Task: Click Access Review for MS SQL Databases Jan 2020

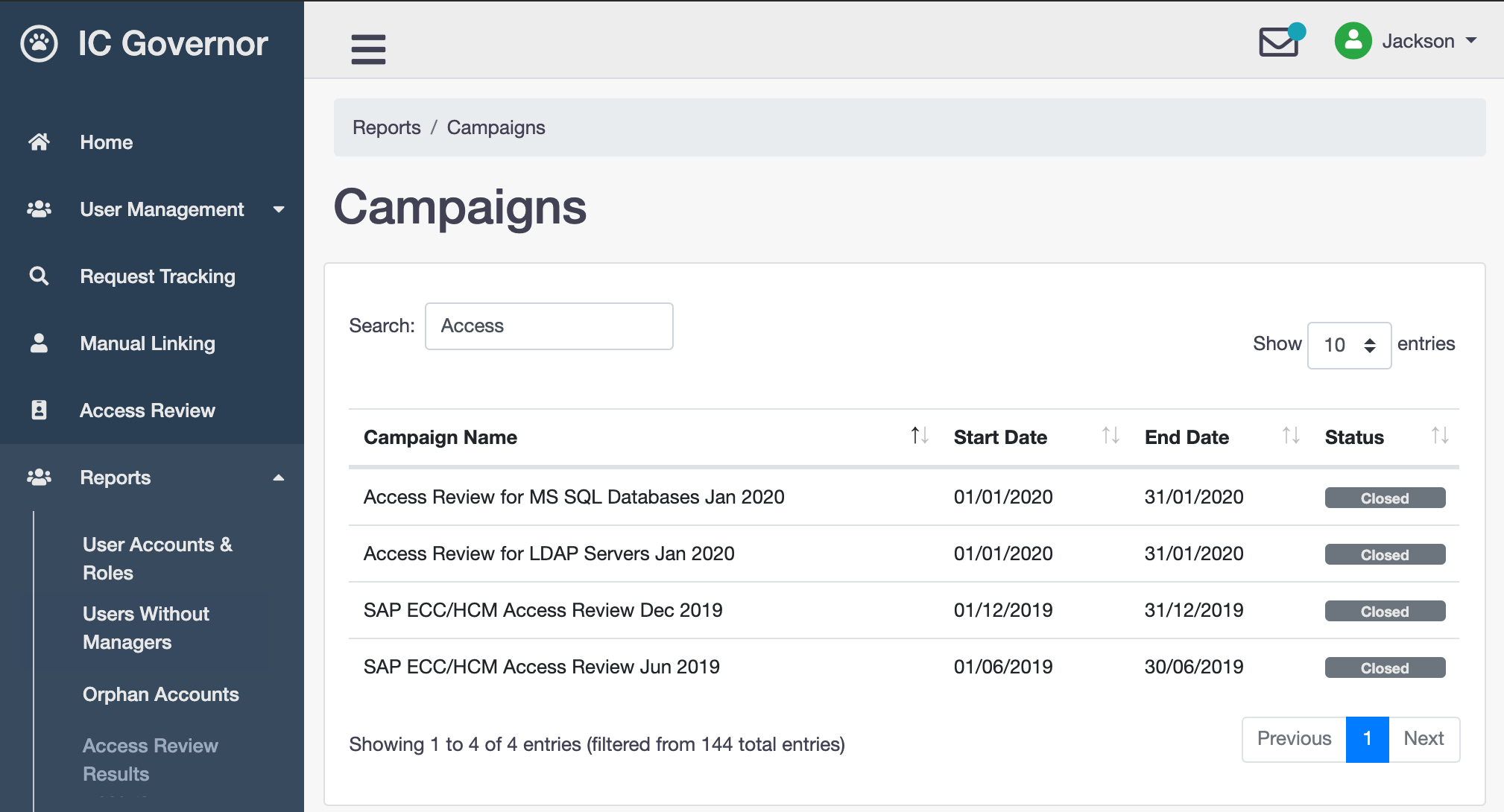Action: 574,497
